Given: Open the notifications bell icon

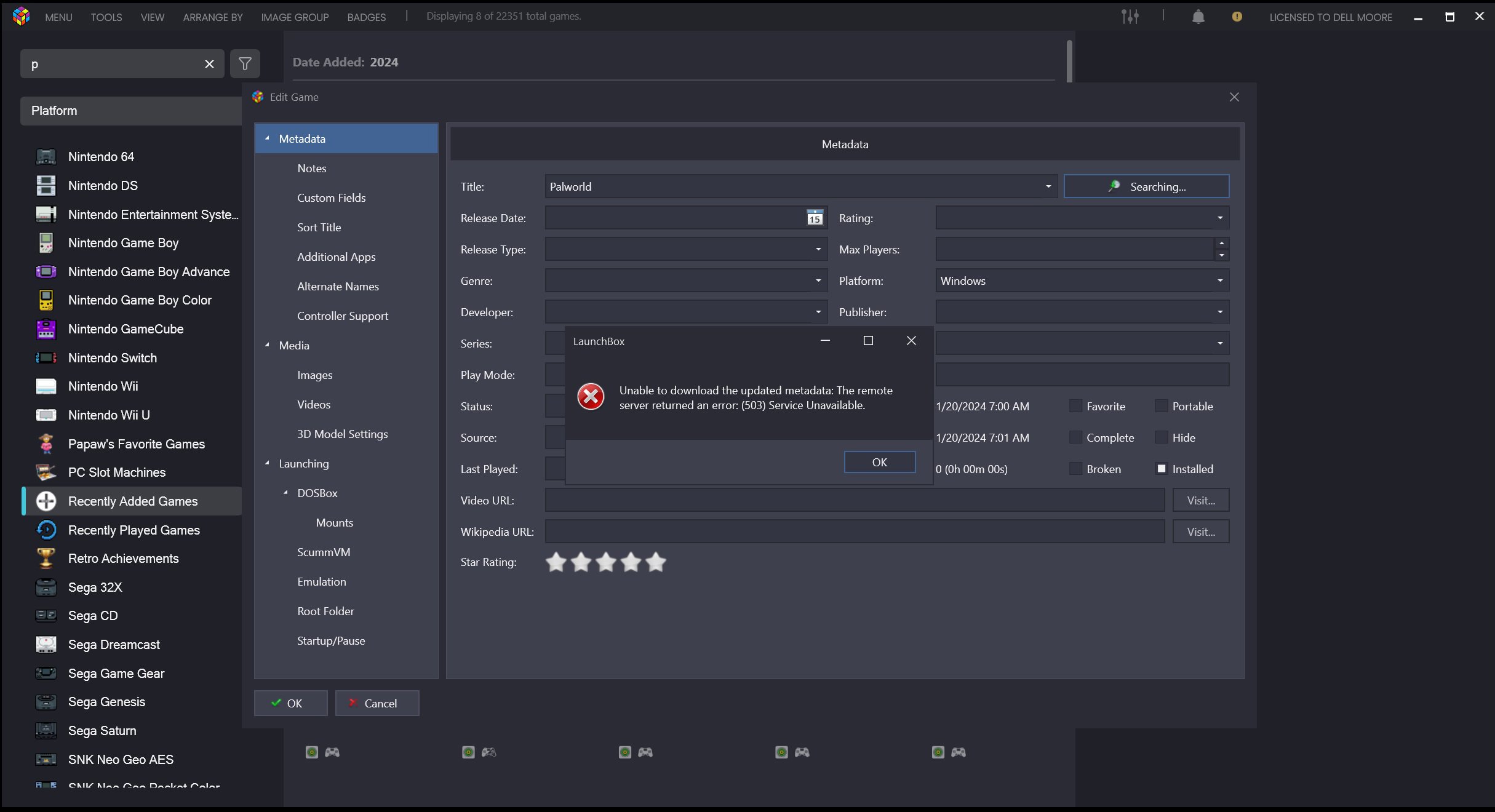Looking at the screenshot, I should (1198, 17).
